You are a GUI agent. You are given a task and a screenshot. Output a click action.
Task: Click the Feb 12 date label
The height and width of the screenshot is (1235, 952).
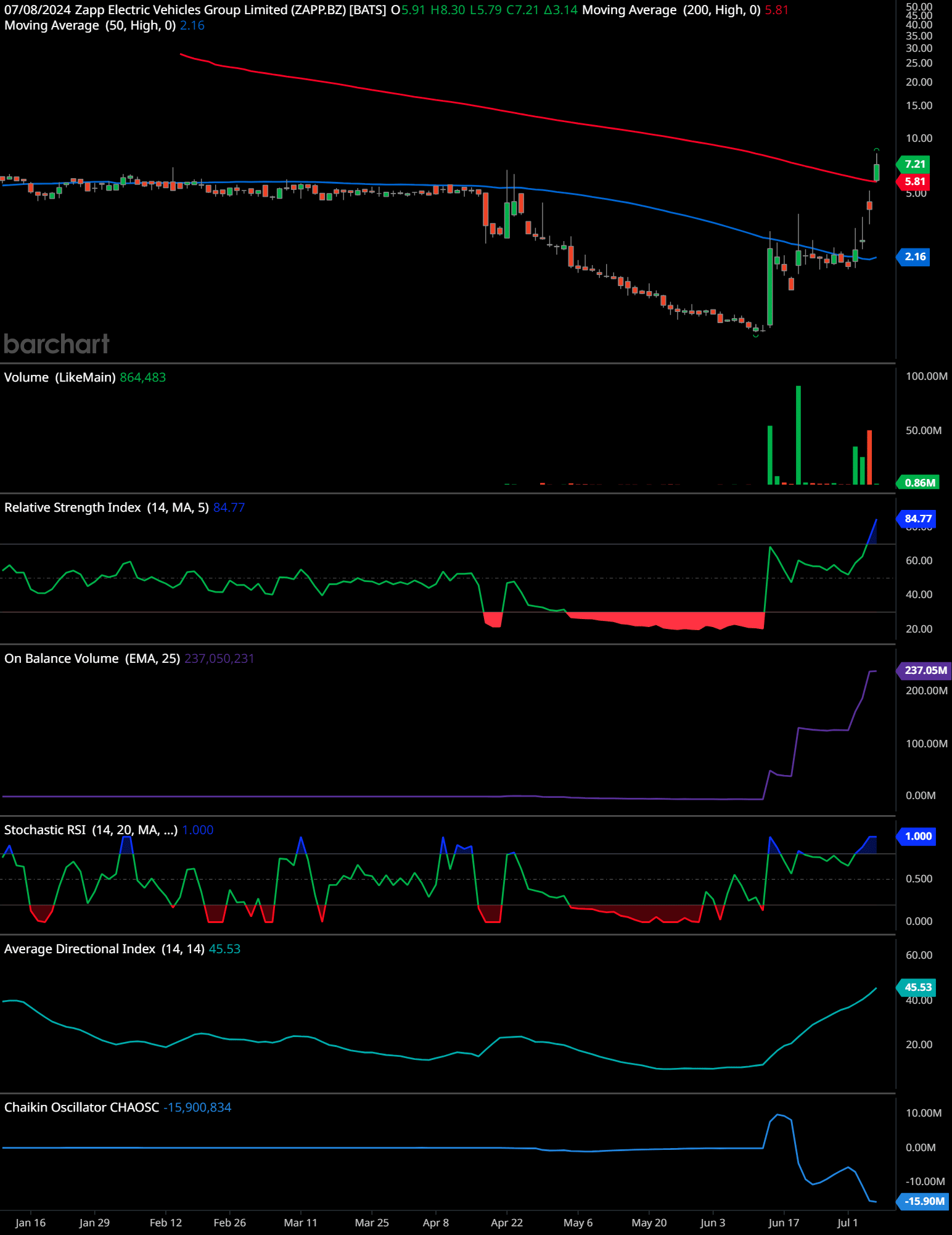click(x=166, y=1223)
